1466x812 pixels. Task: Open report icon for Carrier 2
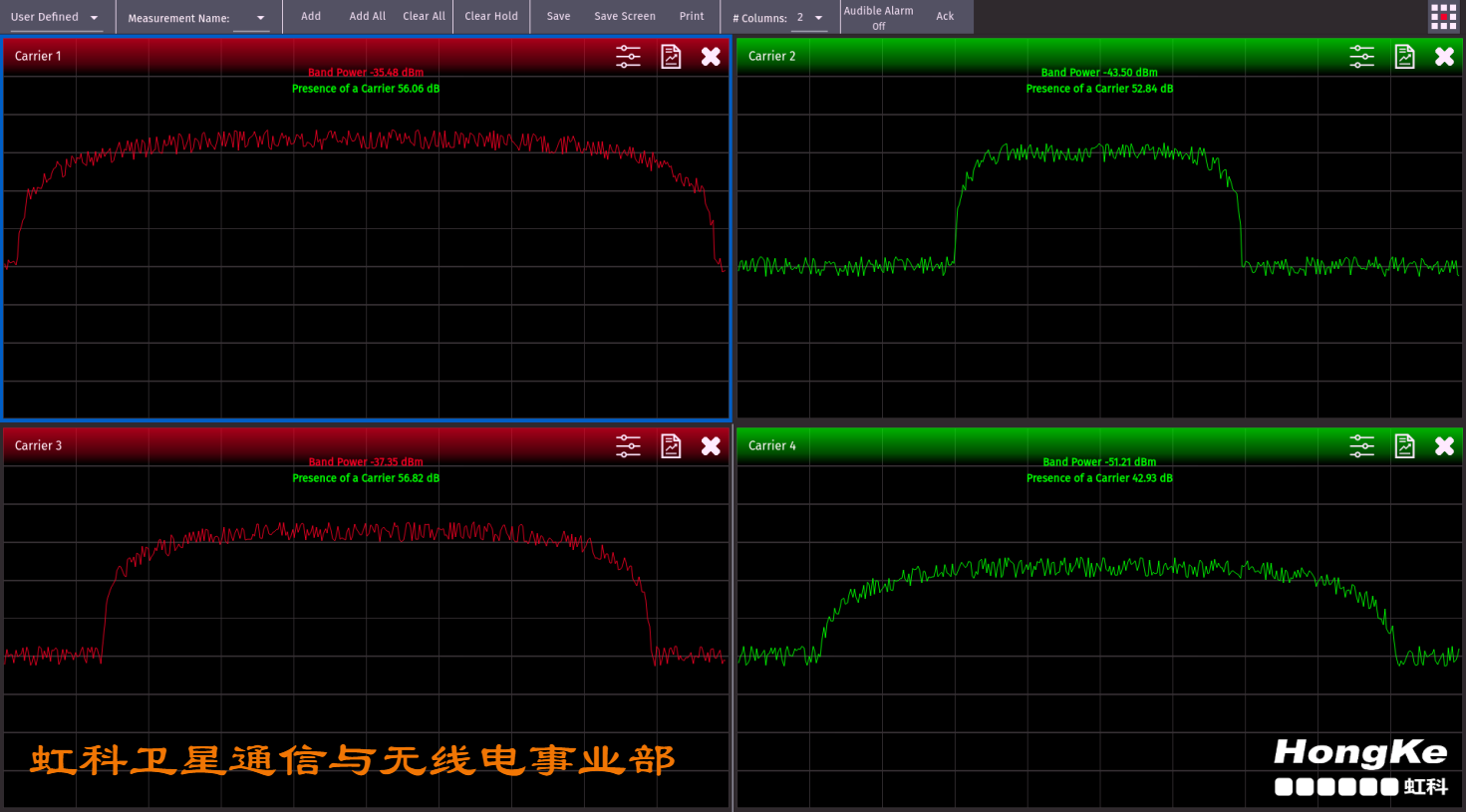pos(1404,57)
